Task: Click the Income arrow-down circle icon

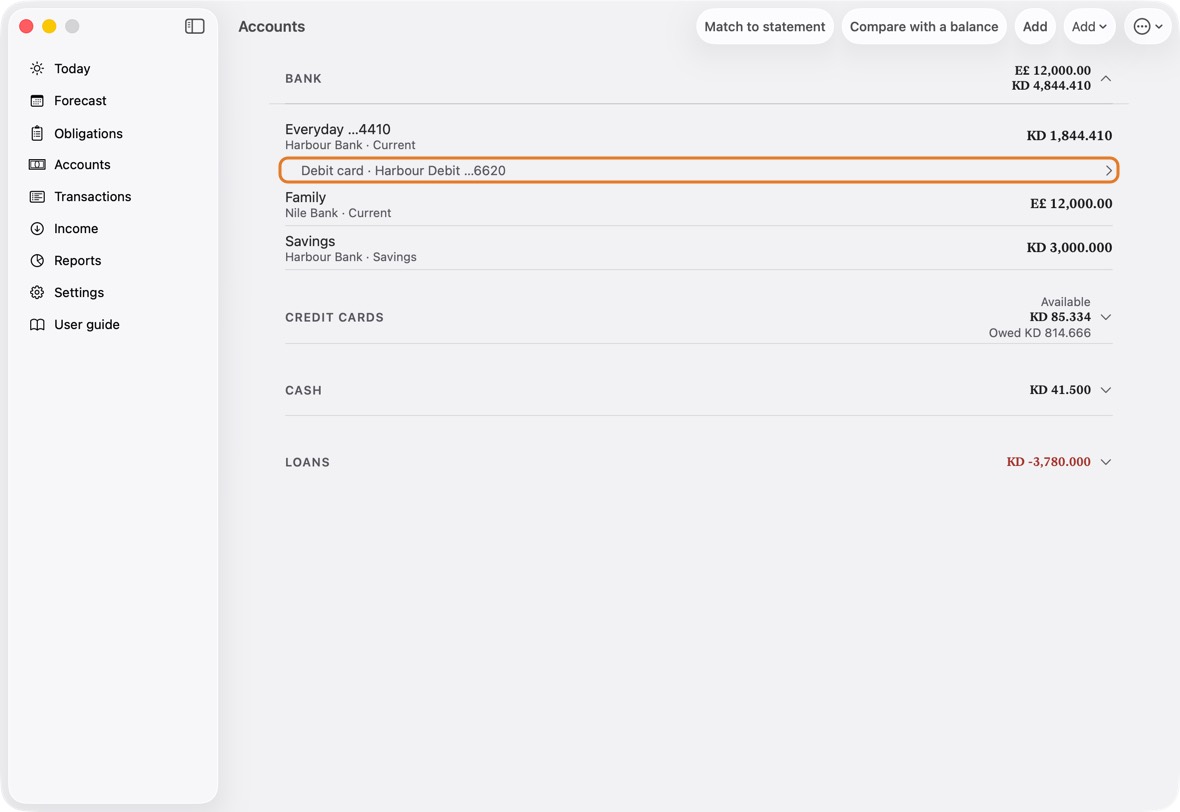Action: coord(37,229)
